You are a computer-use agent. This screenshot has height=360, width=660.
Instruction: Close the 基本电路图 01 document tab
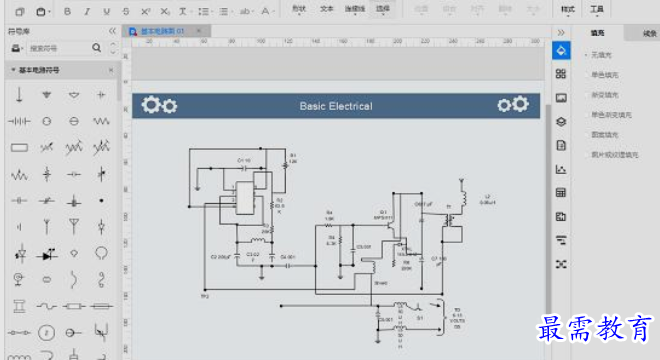(199, 31)
